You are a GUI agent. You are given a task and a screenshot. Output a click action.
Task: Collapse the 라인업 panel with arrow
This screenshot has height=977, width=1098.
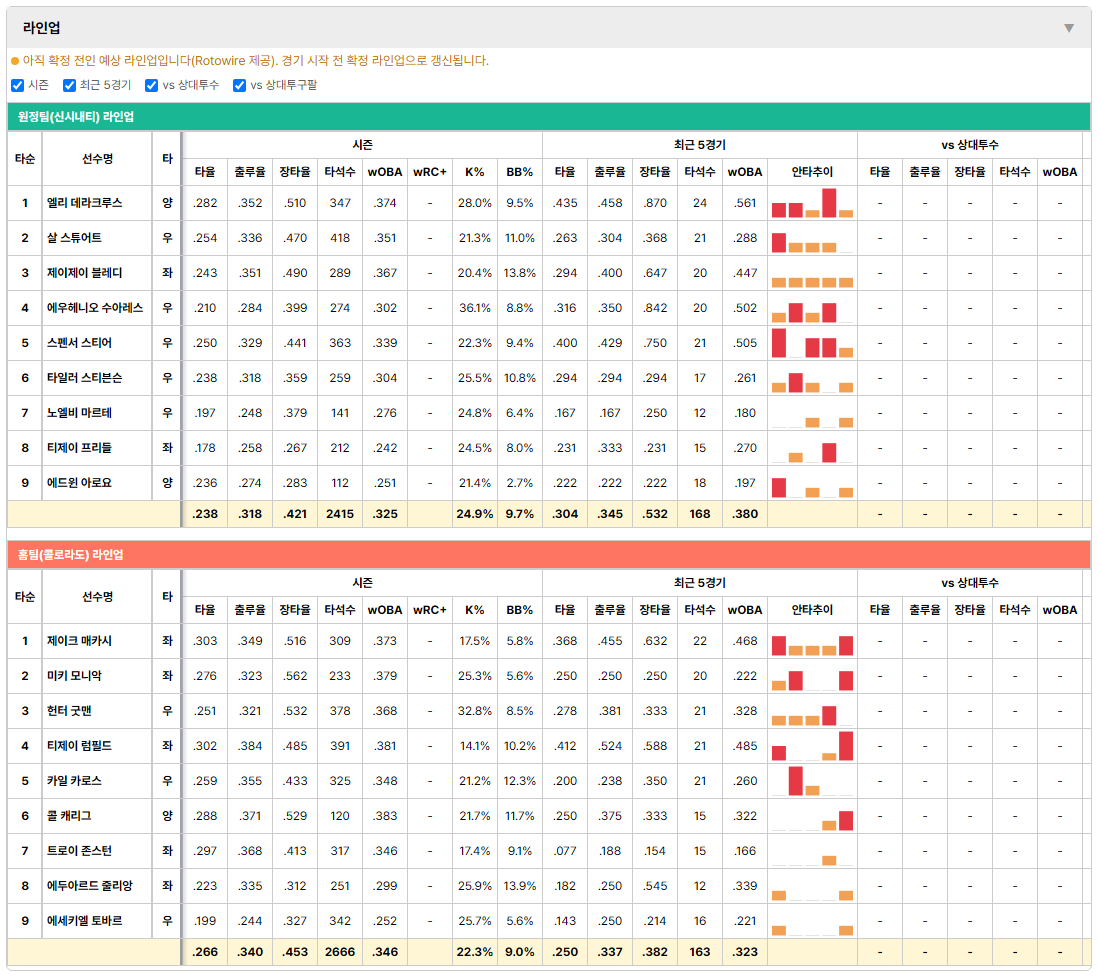1069,28
